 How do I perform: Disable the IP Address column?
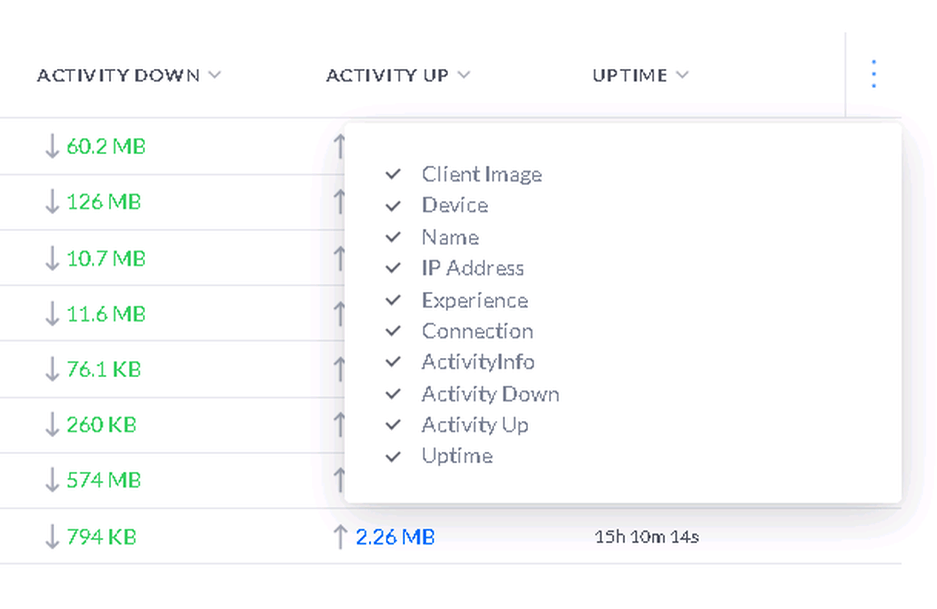coord(394,269)
